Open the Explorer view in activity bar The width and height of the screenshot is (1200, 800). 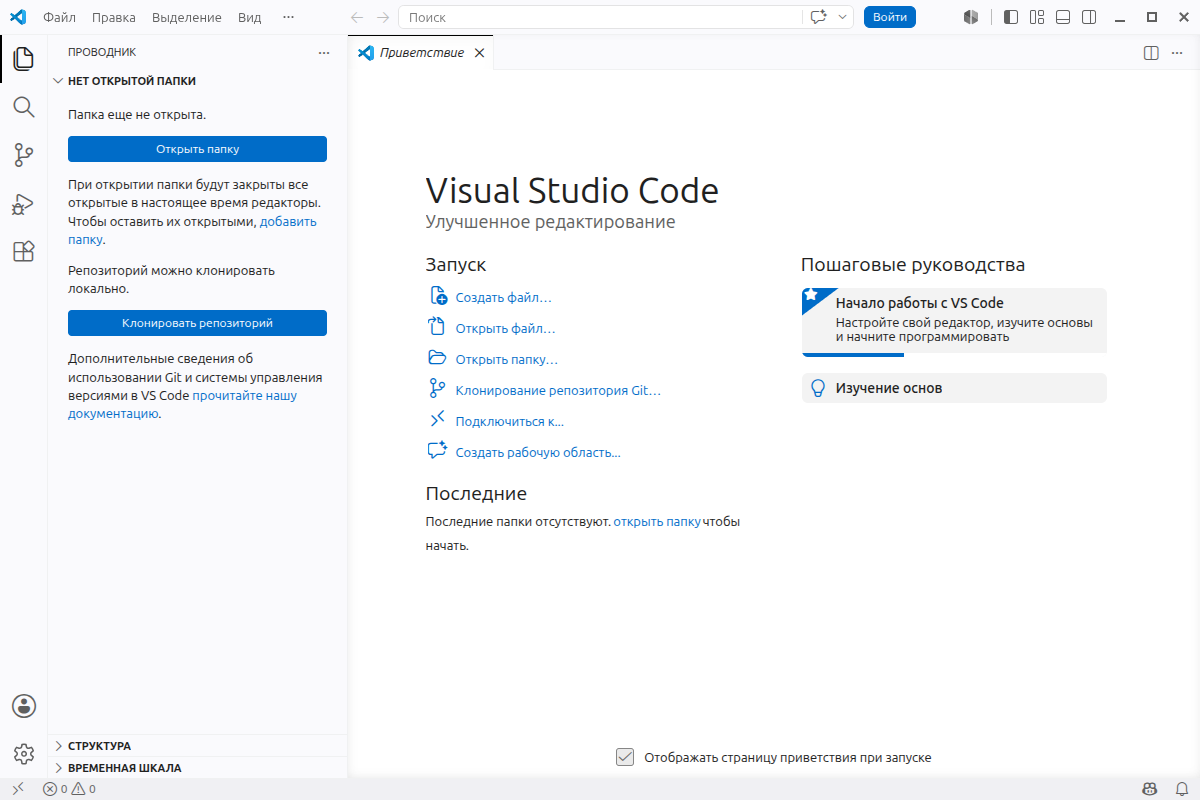pos(24,58)
